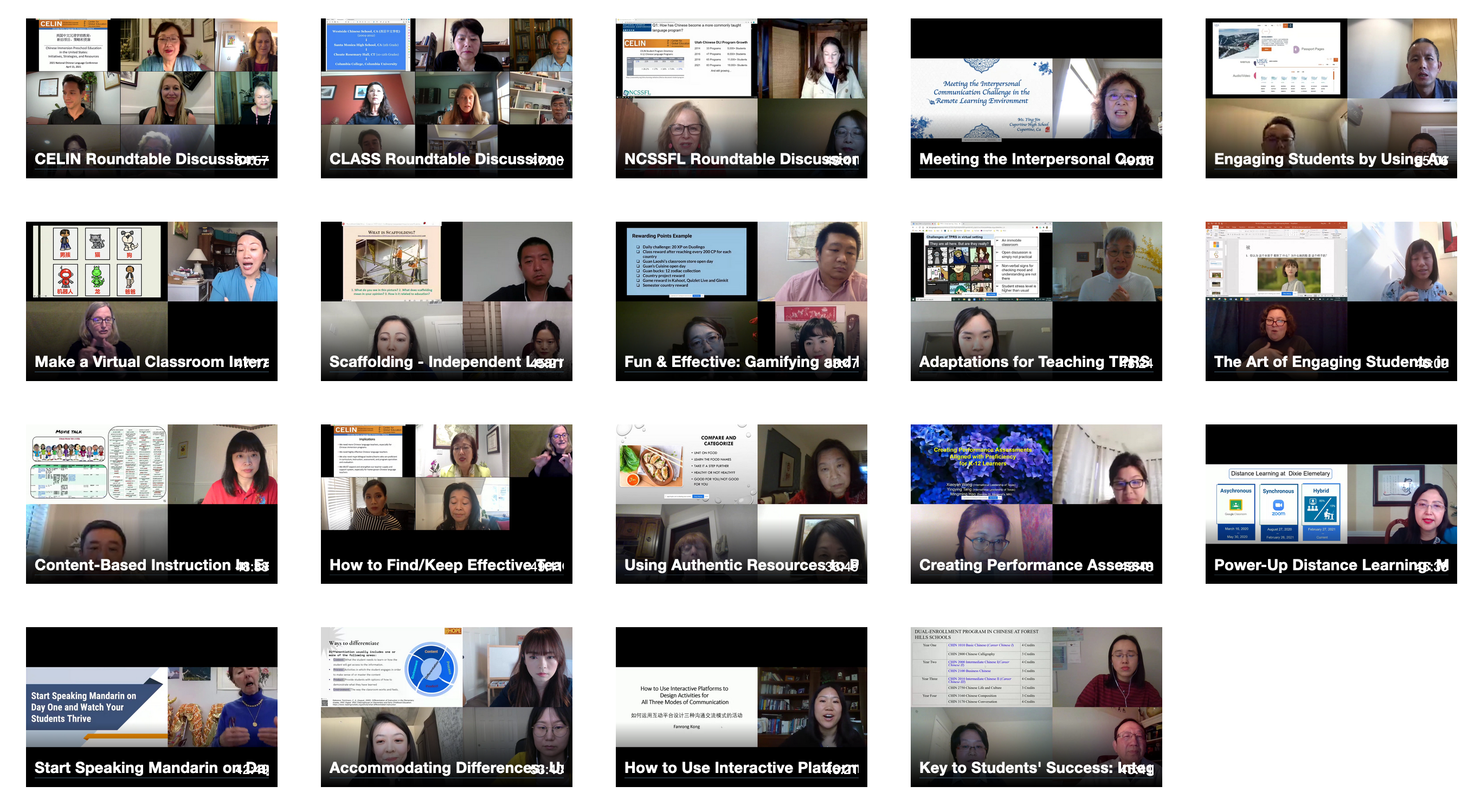Play Scaffolding - Independent Learning video

(x=446, y=301)
